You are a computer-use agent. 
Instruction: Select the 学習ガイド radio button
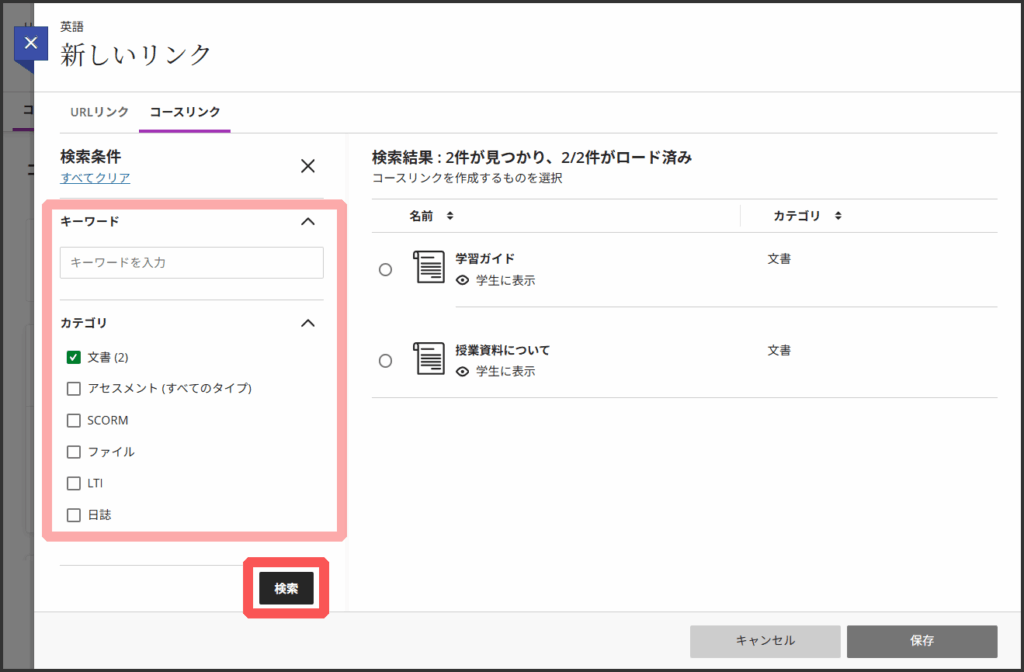tap(385, 270)
